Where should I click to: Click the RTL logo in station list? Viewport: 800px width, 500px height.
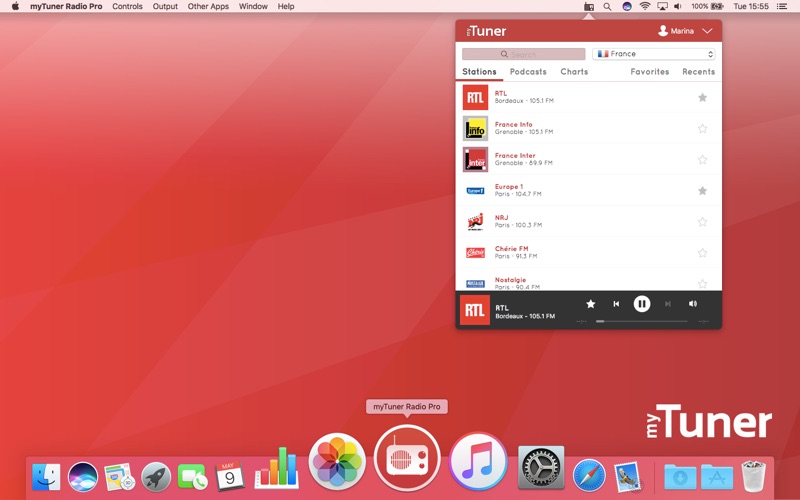[x=475, y=97]
